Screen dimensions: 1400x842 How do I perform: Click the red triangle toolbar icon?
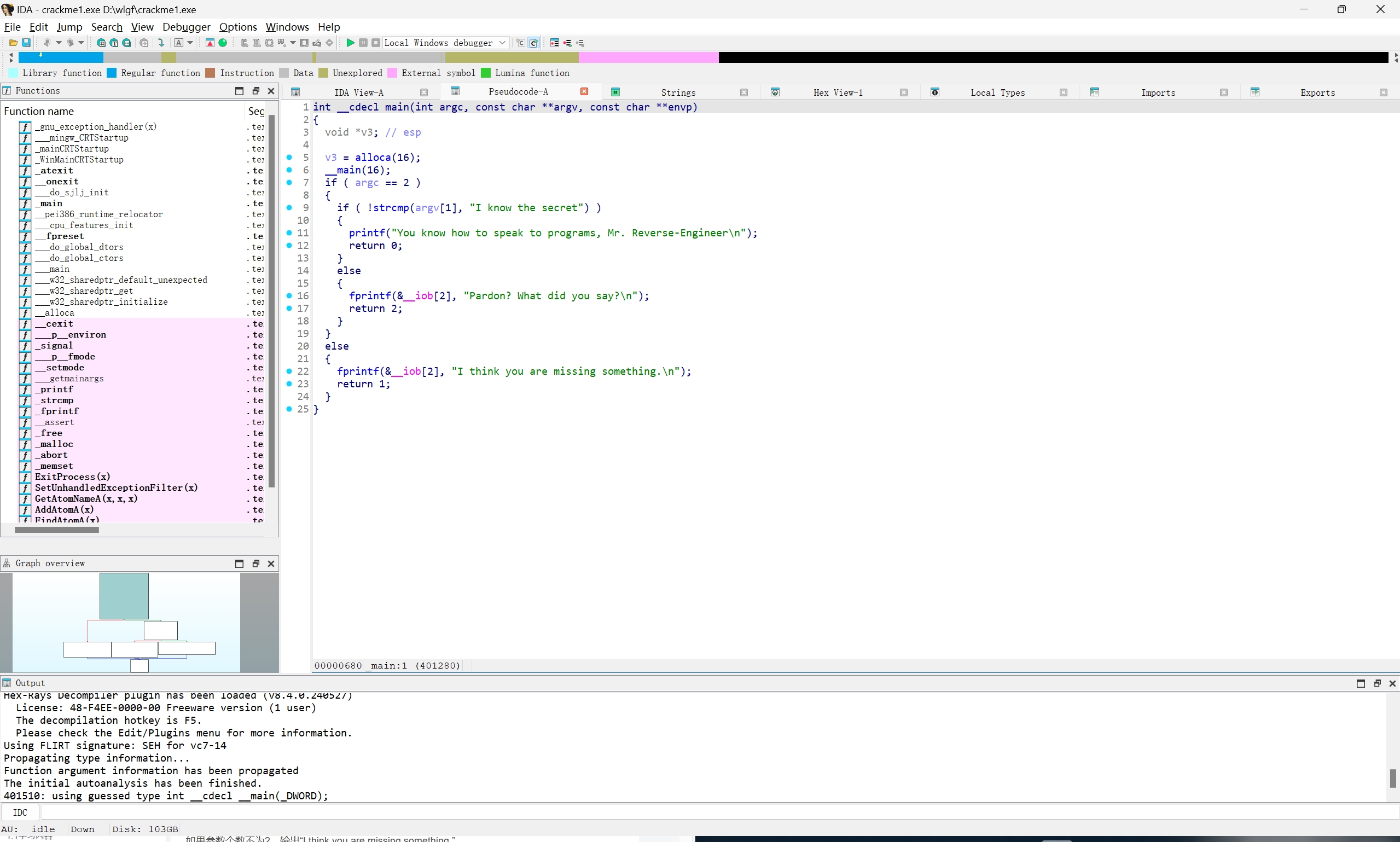click(210, 43)
